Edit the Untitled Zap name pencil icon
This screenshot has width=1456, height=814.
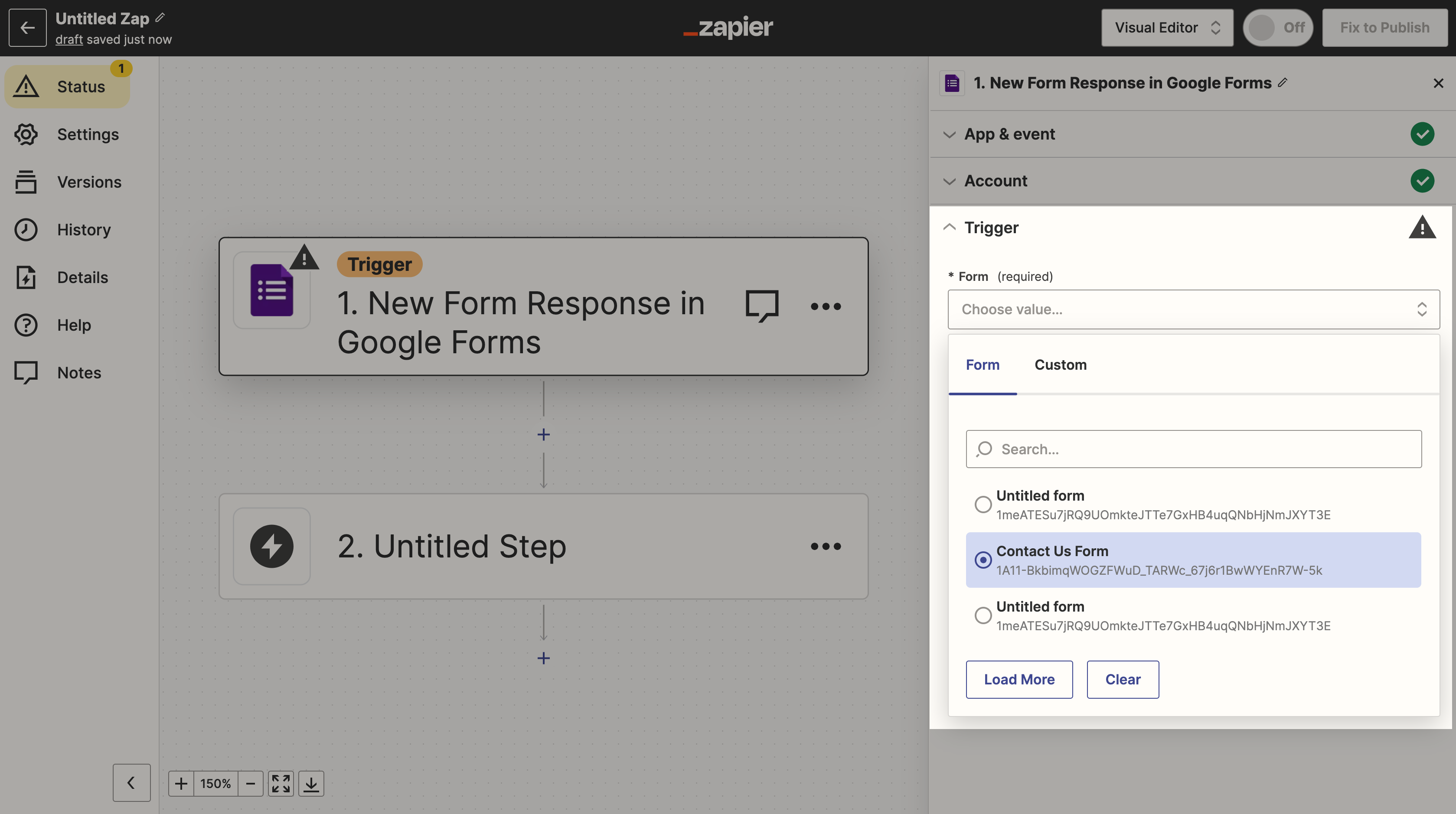pyautogui.click(x=160, y=18)
